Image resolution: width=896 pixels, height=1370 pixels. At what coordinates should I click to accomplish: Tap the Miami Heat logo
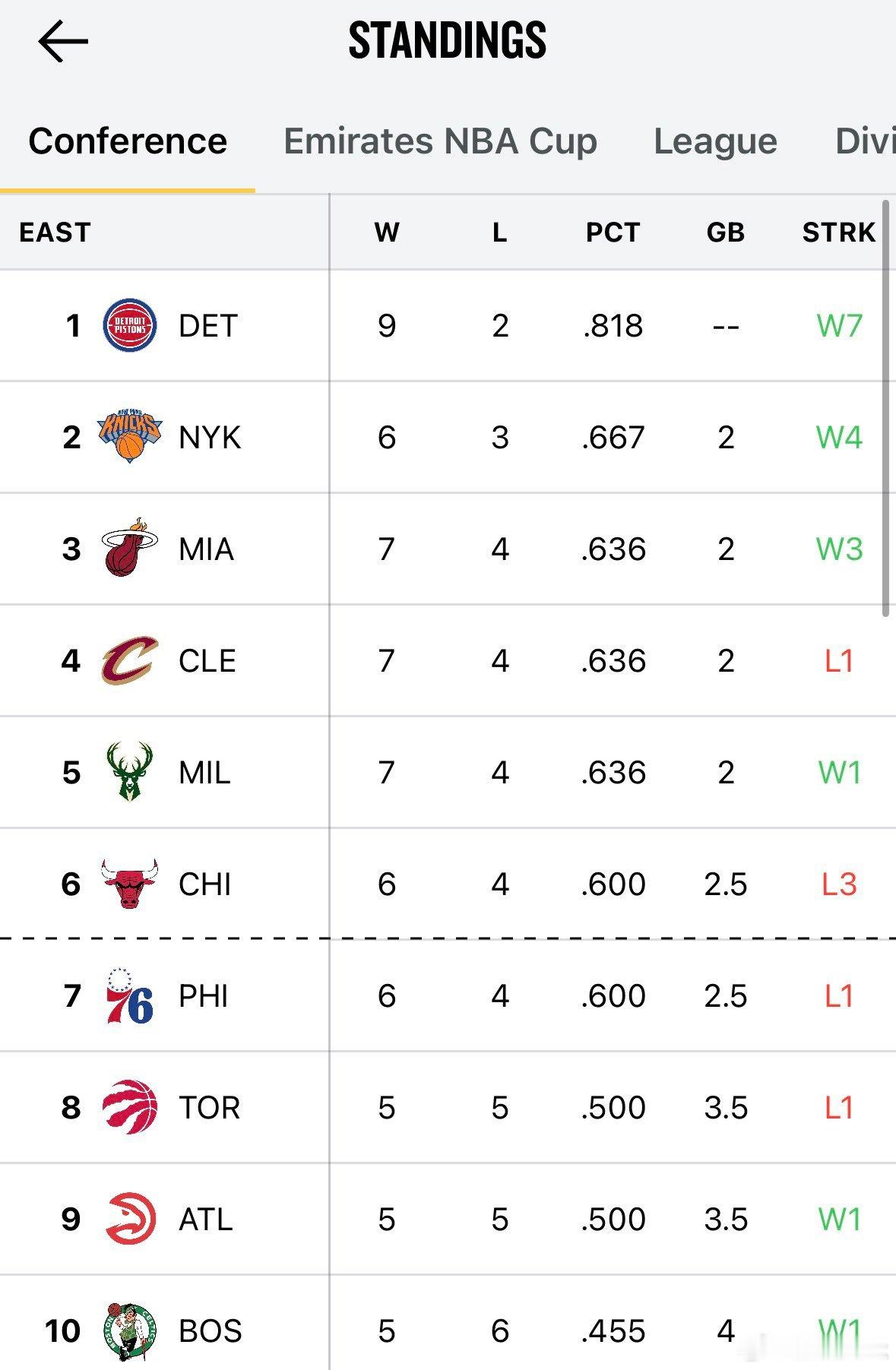coord(130,548)
